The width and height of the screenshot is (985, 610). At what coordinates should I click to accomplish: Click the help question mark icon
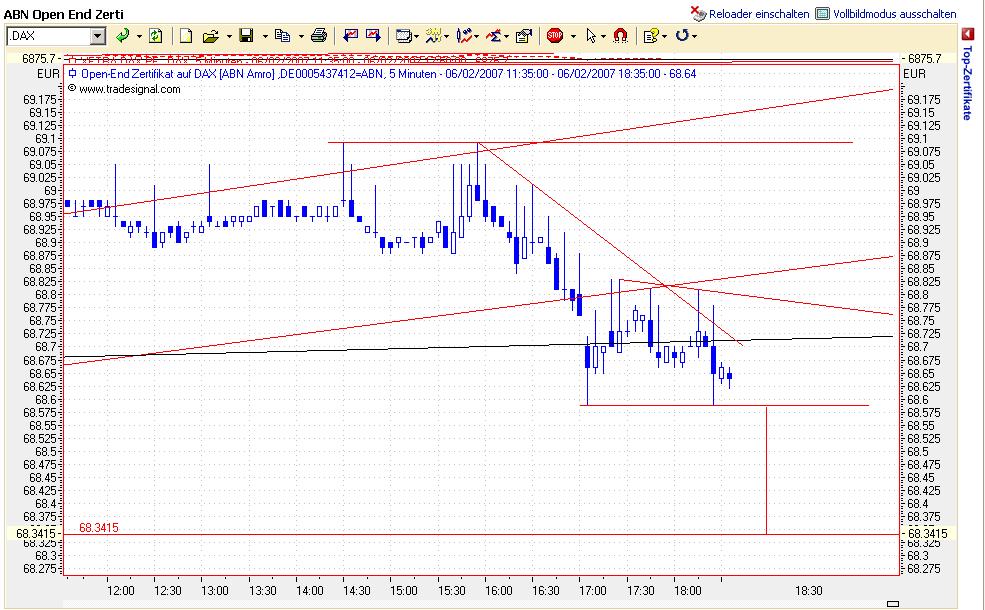tap(651, 36)
